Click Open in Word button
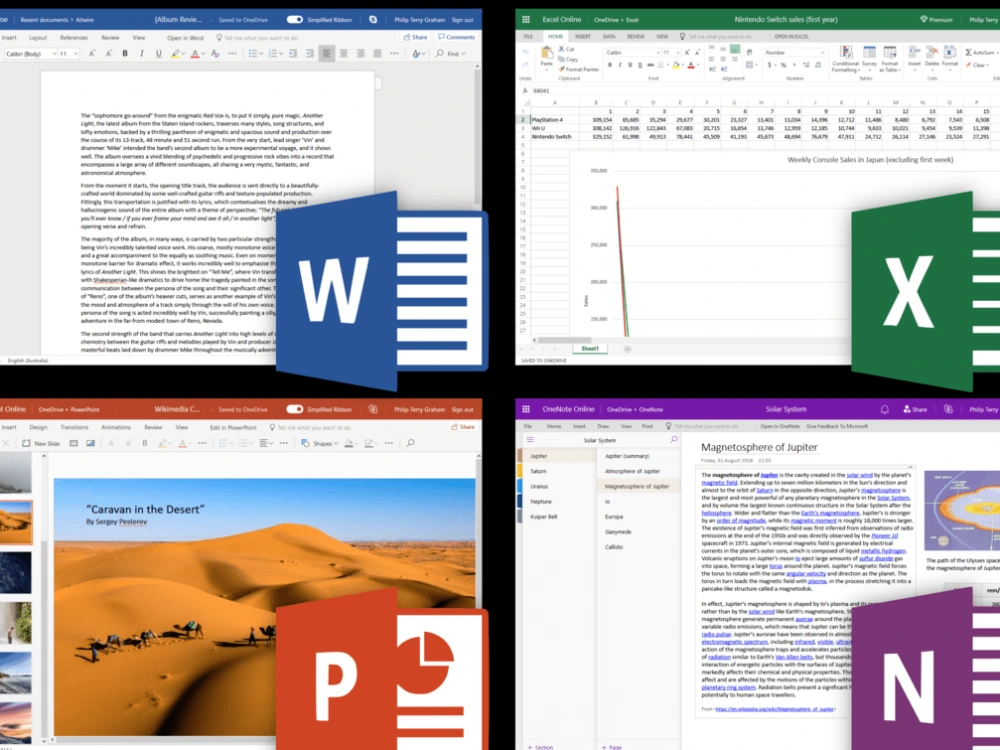This screenshot has width=1000, height=750. [185, 38]
